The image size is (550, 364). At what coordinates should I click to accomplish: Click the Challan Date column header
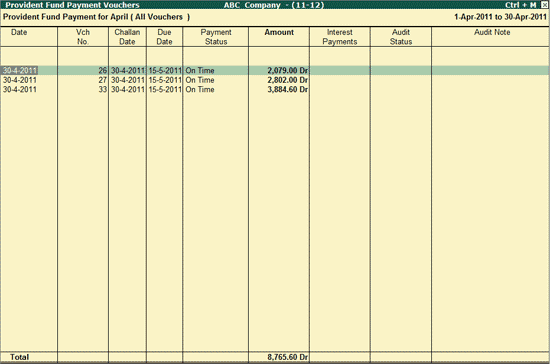click(127, 37)
